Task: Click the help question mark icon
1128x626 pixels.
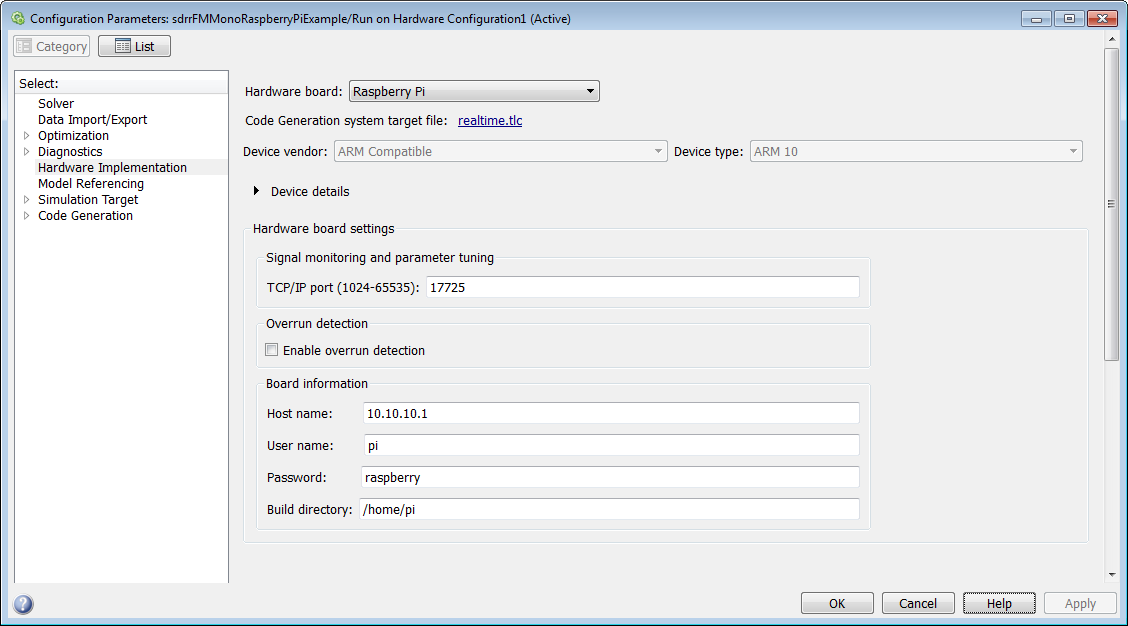Action: (23, 604)
